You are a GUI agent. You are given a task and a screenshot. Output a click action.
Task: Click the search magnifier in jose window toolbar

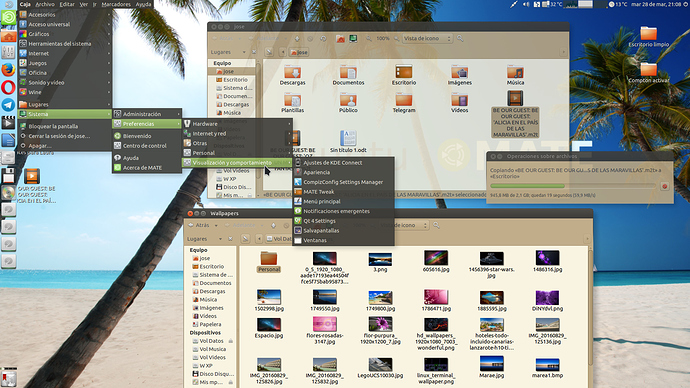coord(460,39)
